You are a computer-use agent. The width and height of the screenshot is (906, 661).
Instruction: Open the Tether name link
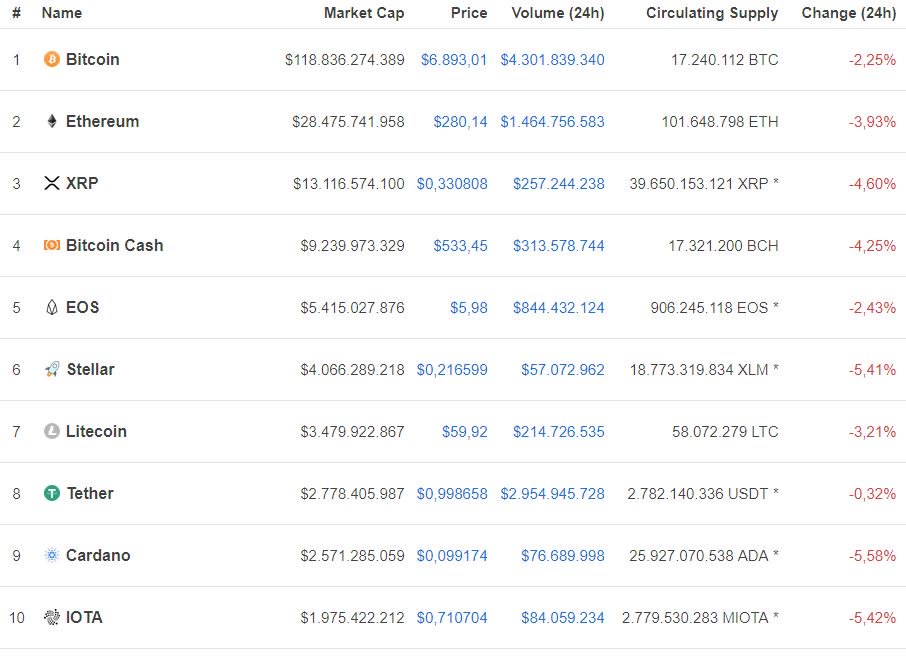coord(90,493)
